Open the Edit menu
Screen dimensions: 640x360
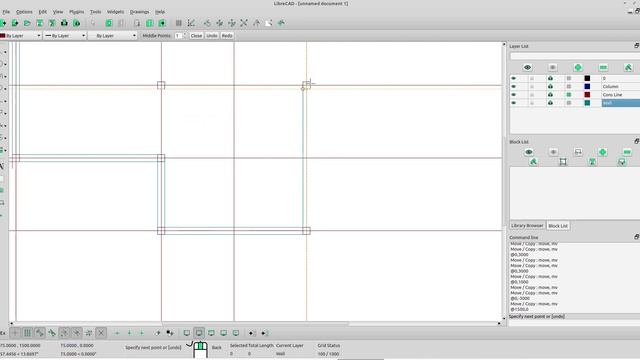[42, 12]
